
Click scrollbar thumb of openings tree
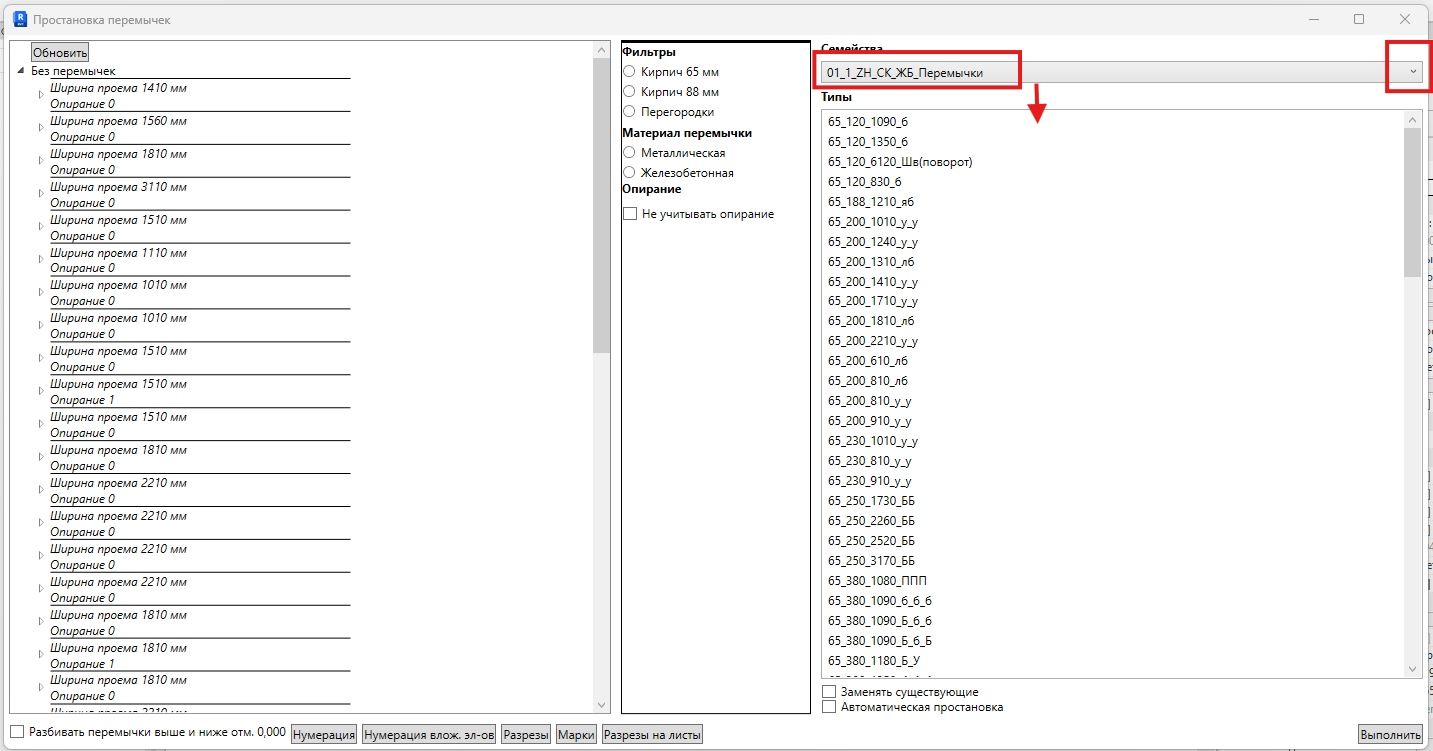coord(601,205)
